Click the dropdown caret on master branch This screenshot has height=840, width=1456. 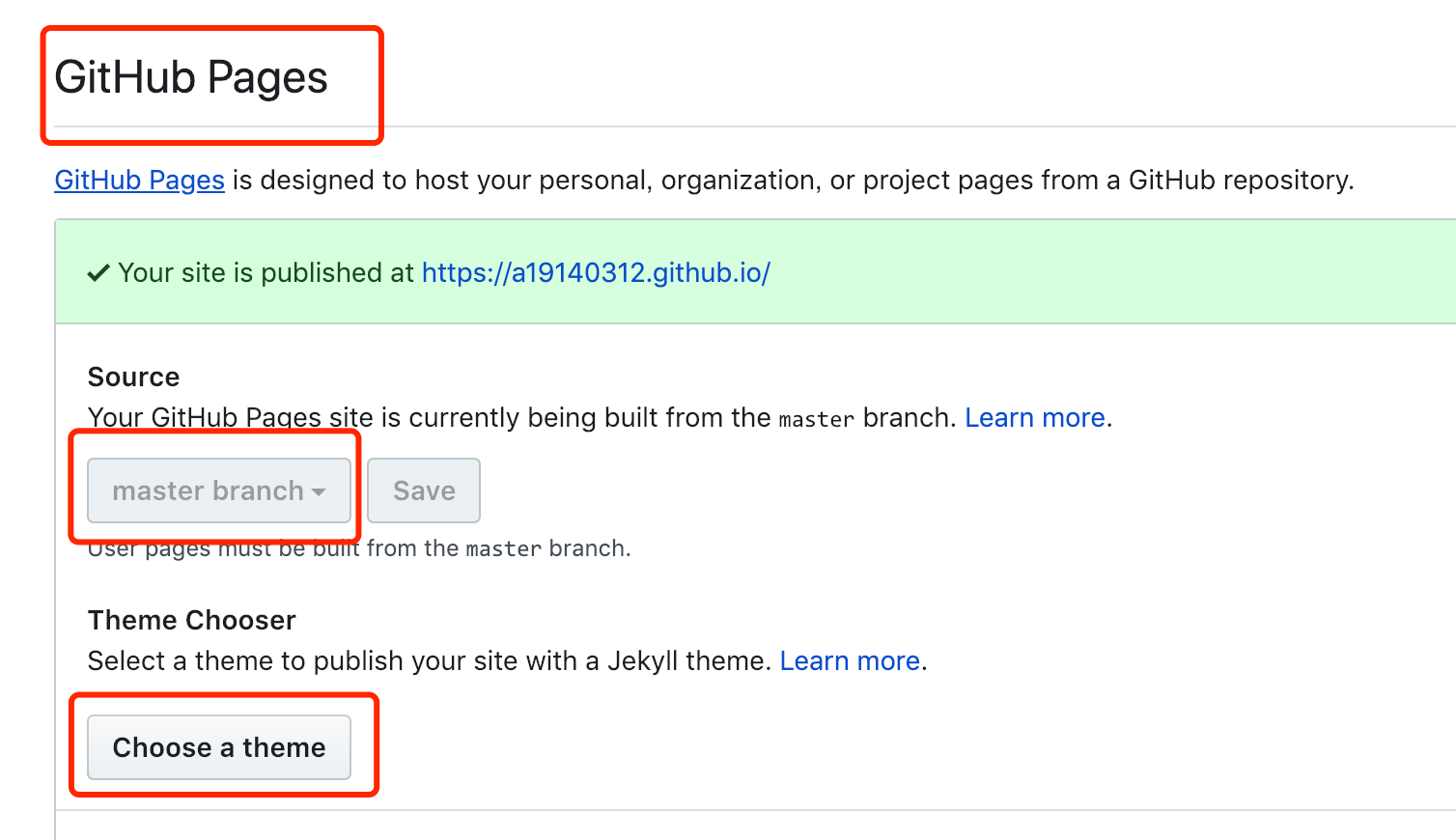[x=320, y=490]
